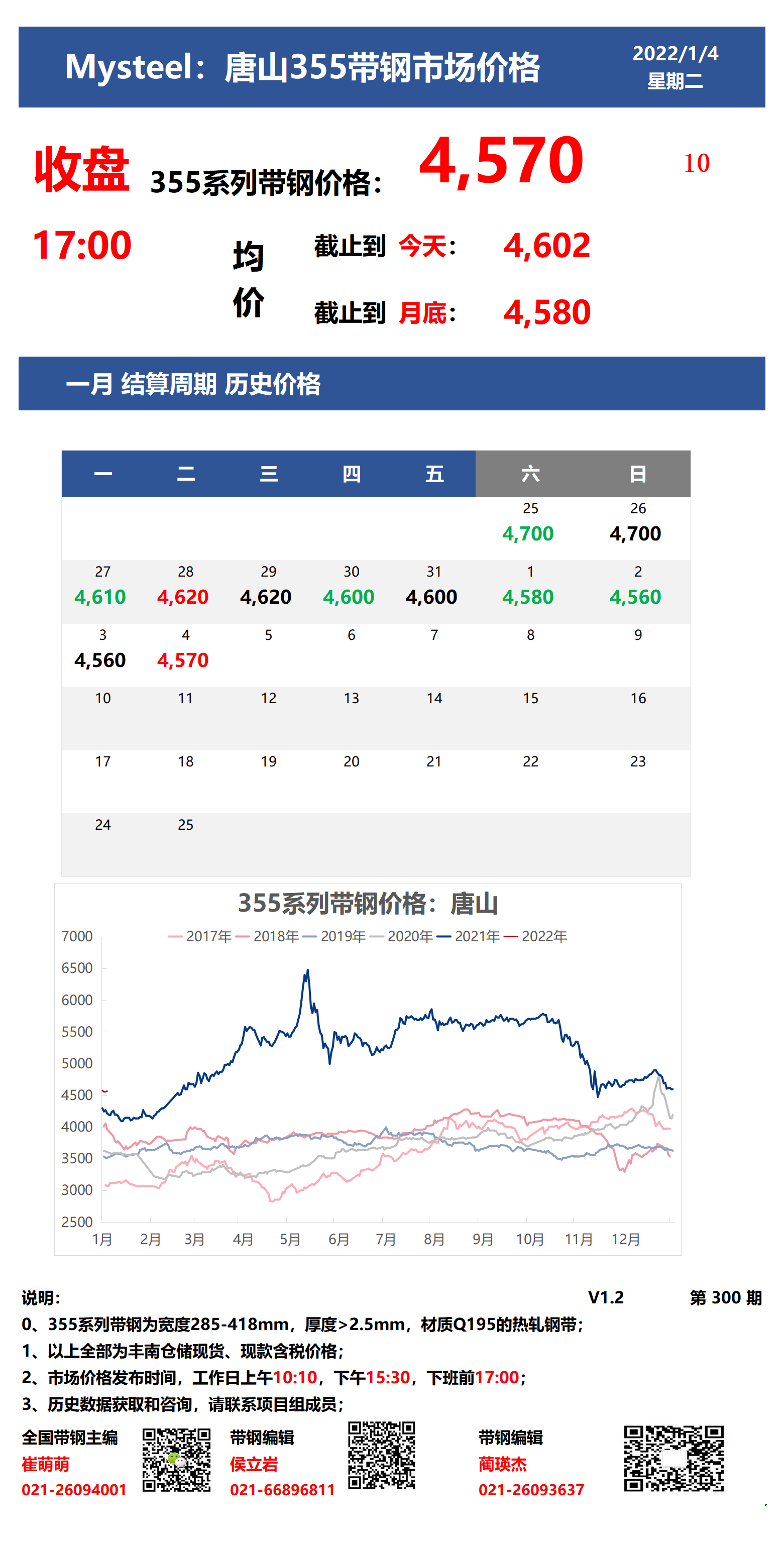
Task: Click the QR code beside 蔺瑛杰
Action: pos(674,1459)
